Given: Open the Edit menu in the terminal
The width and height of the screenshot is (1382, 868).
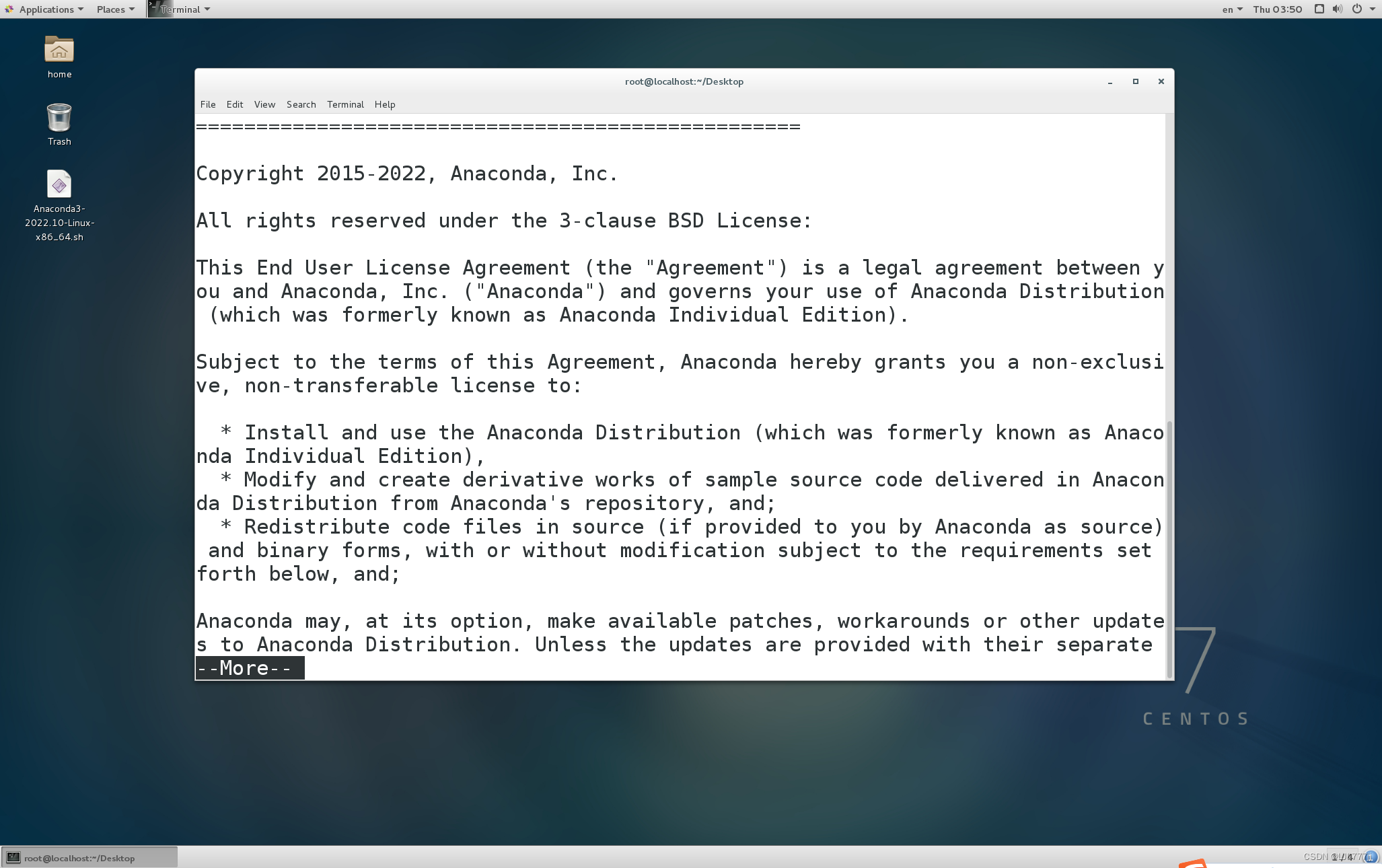Looking at the screenshot, I should tap(234, 104).
